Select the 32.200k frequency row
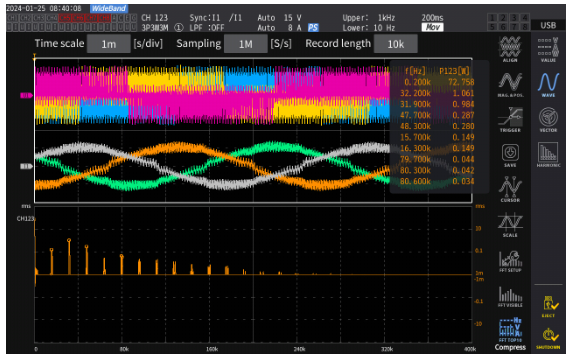Screen dimensions: 571x361 [x=437, y=93]
